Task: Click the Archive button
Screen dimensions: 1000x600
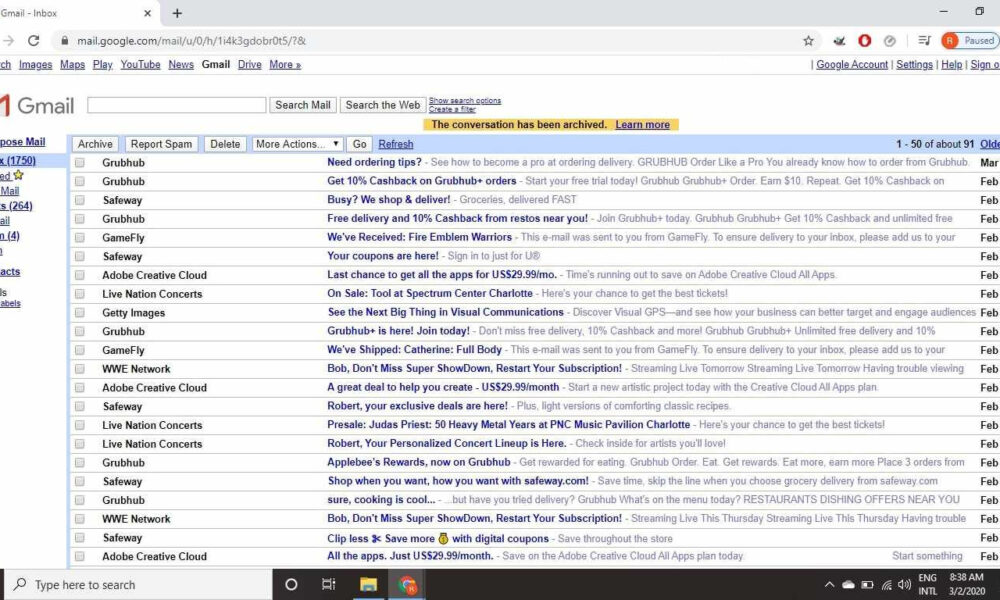Action: point(95,144)
